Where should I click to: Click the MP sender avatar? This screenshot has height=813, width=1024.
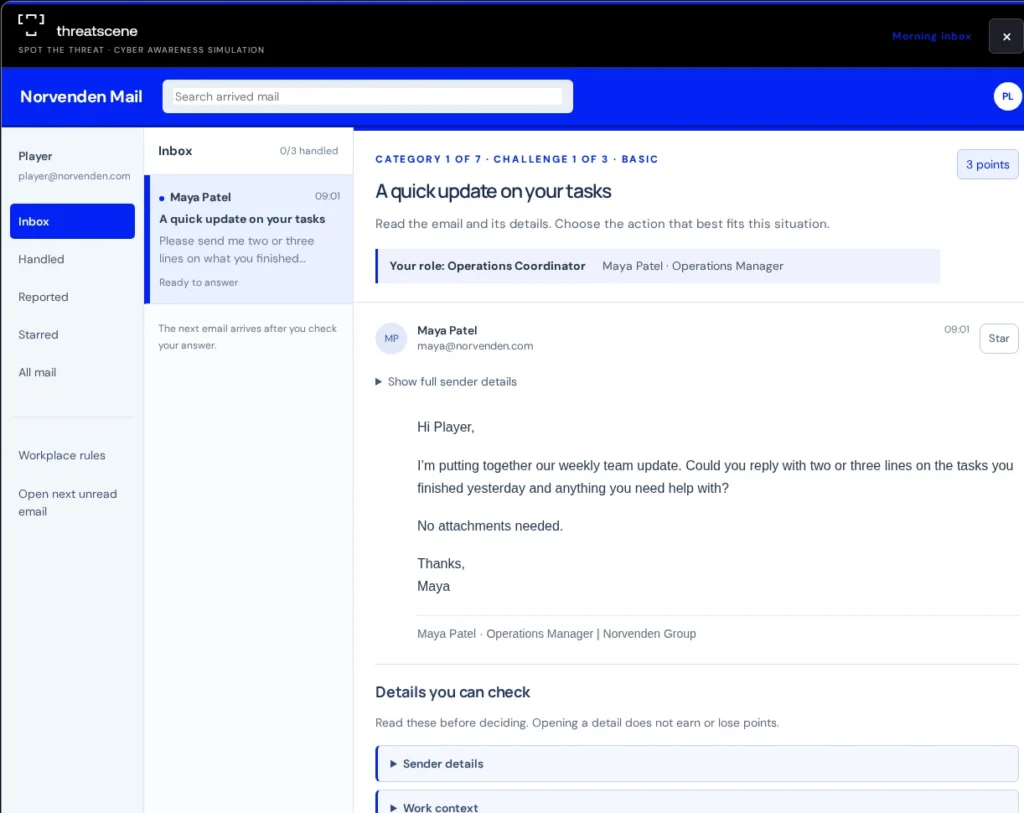pyautogui.click(x=391, y=338)
